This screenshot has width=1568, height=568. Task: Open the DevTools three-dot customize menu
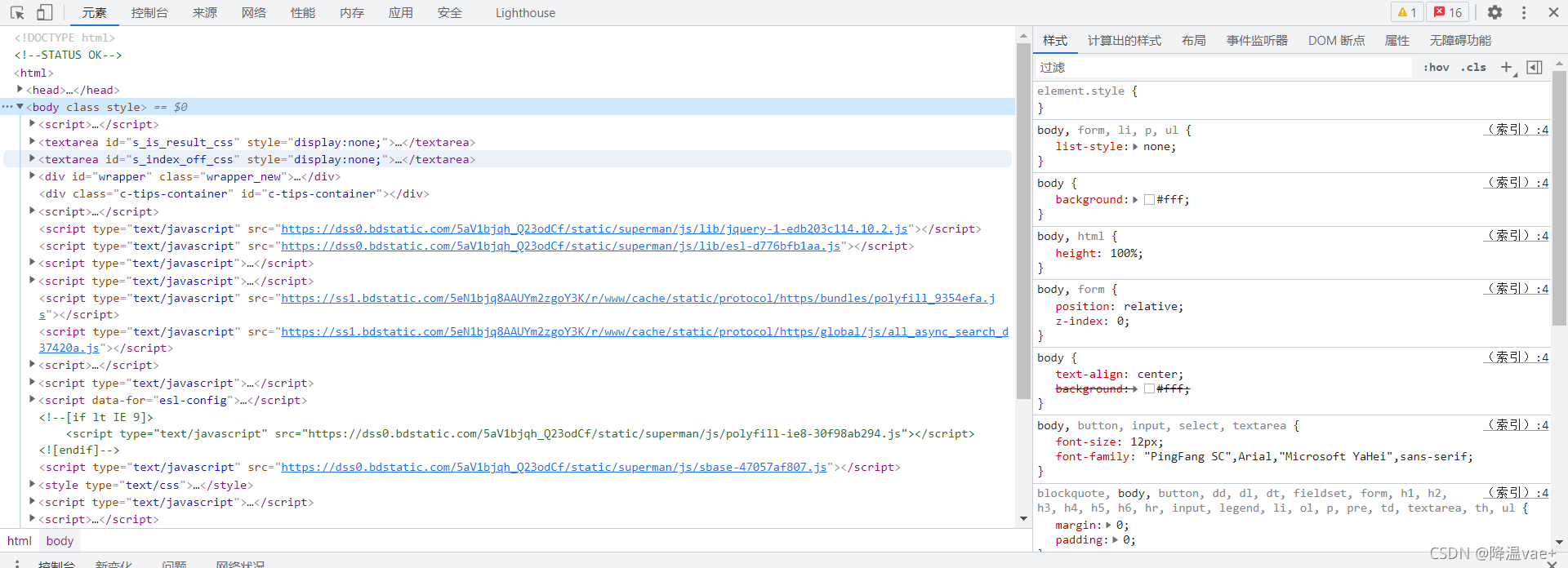click(1524, 12)
